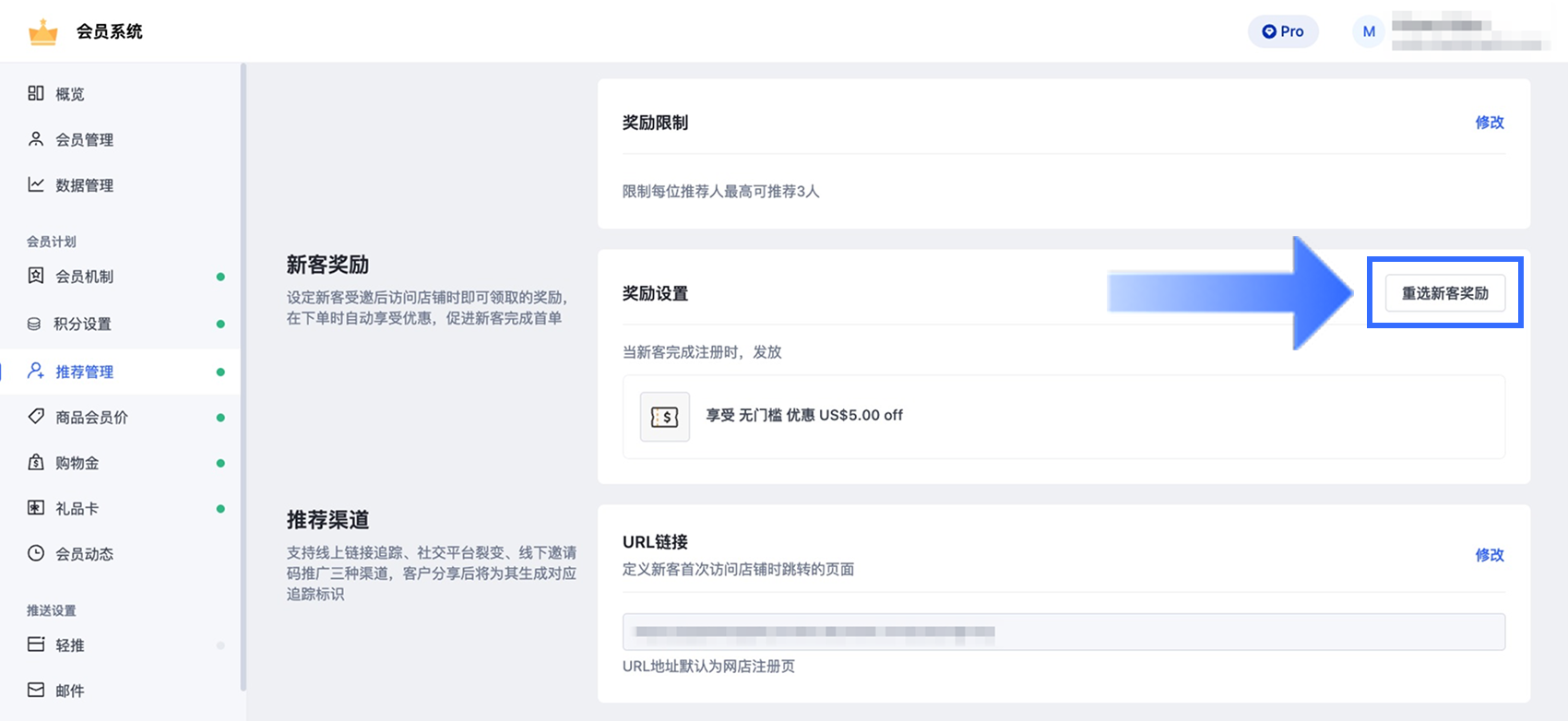Screen dimensions: 1568x721
Task: Click text 限制每位推荐人最高可推荐3人
Action: (x=720, y=191)
